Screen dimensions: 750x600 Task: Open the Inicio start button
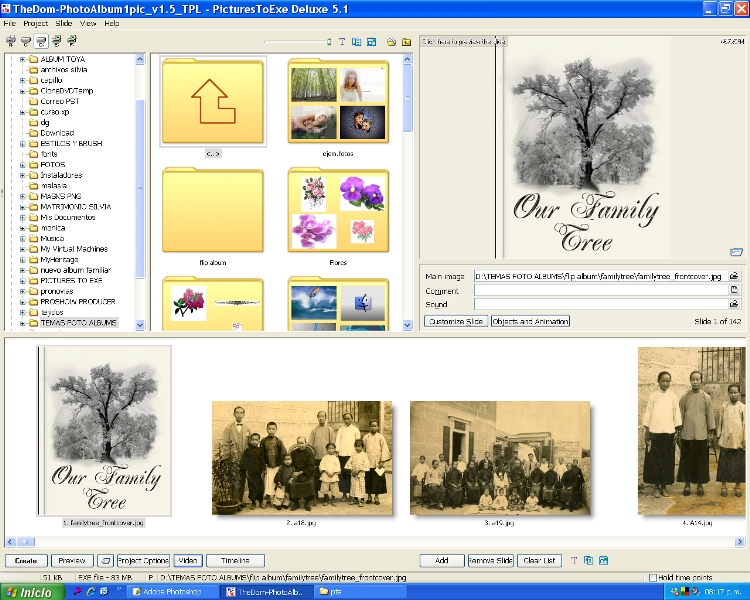click(32, 592)
